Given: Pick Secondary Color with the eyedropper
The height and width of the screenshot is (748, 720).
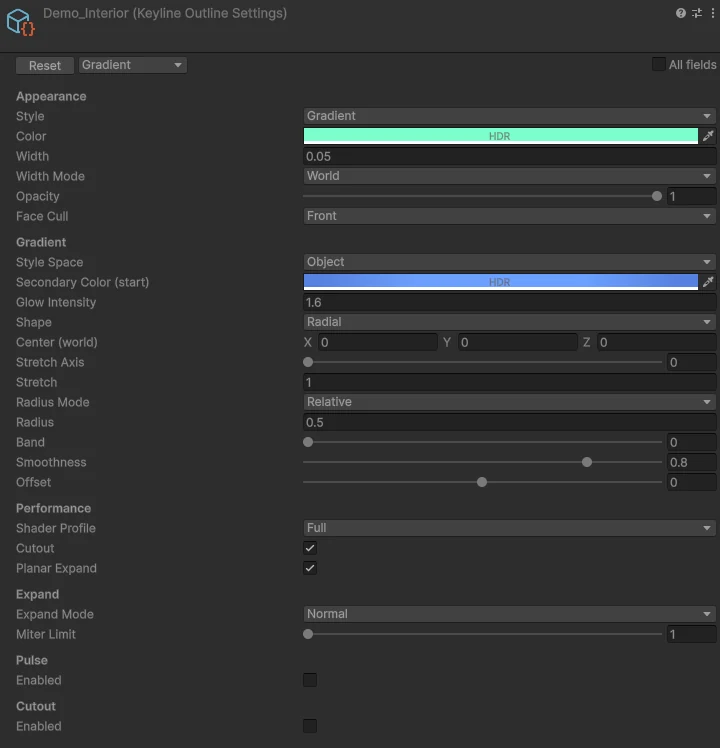Looking at the screenshot, I should pyautogui.click(x=708, y=282).
